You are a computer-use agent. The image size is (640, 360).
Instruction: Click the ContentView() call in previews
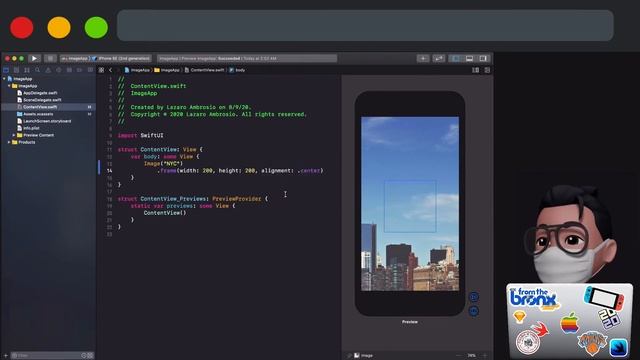(x=164, y=213)
